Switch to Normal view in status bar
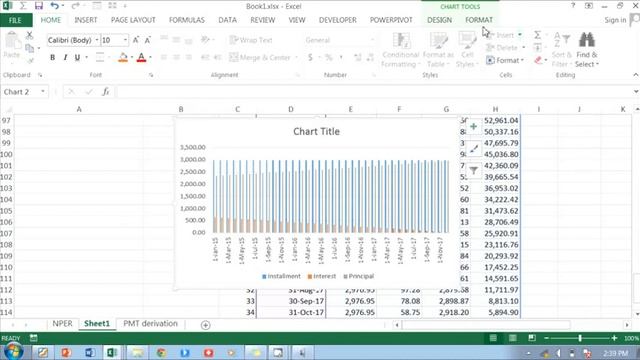 [x=493, y=338]
